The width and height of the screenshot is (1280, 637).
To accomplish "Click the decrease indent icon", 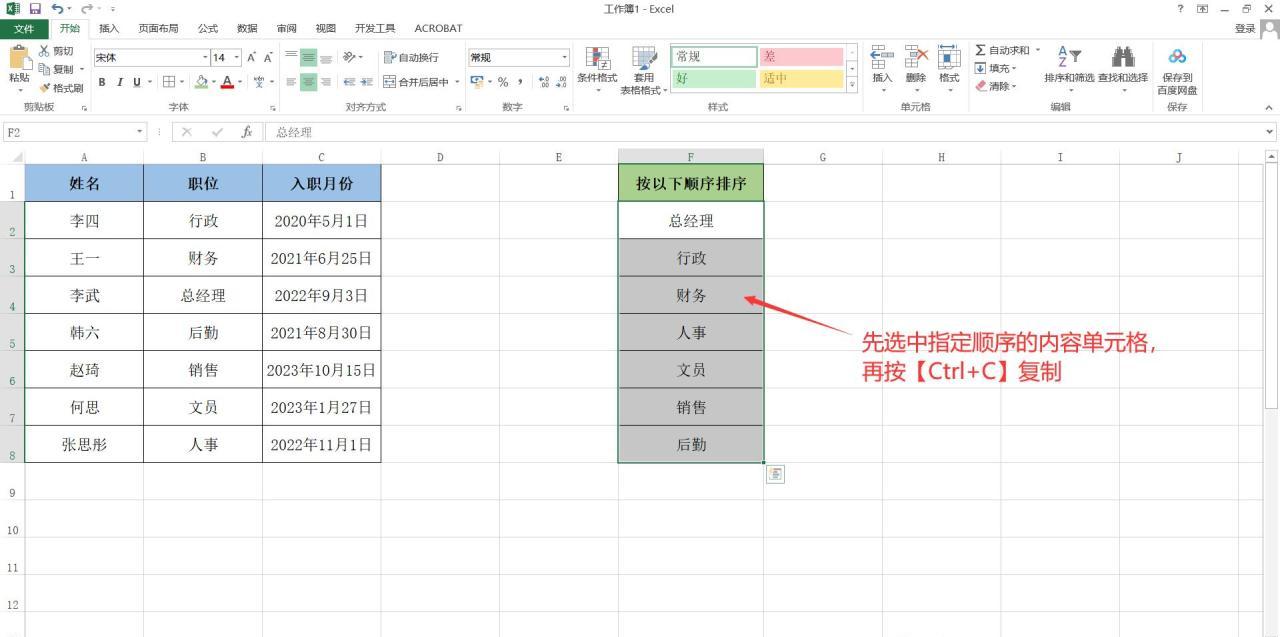I will [x=350, y=82].
